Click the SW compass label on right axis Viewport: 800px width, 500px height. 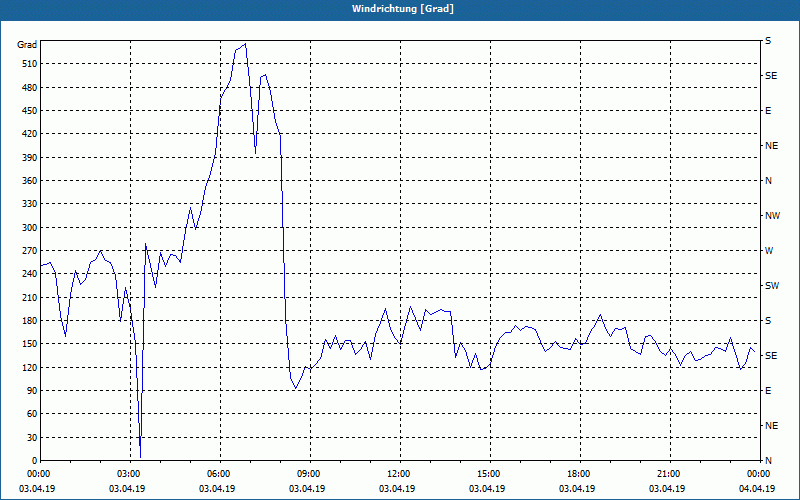772,286
